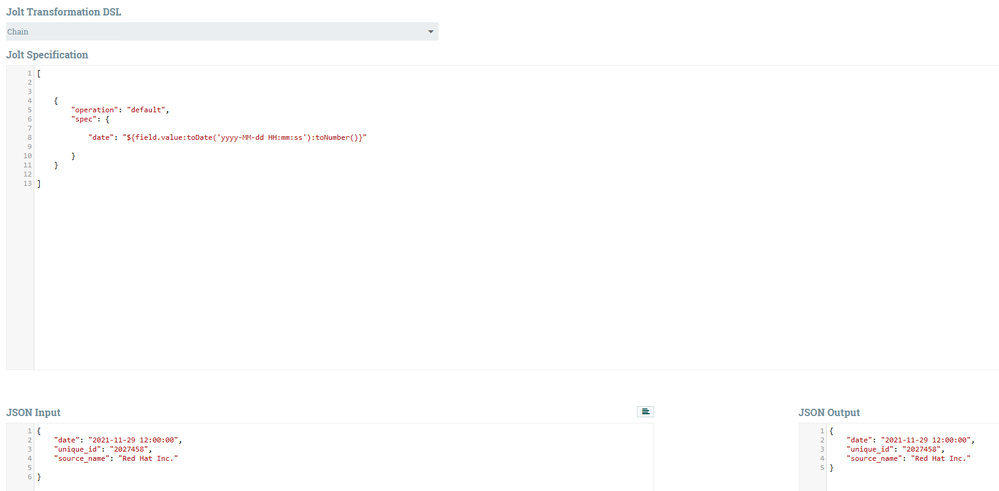The image size is (999, 491).
Task: Click the JSON Output heading
Action: (x=829, y=413)
